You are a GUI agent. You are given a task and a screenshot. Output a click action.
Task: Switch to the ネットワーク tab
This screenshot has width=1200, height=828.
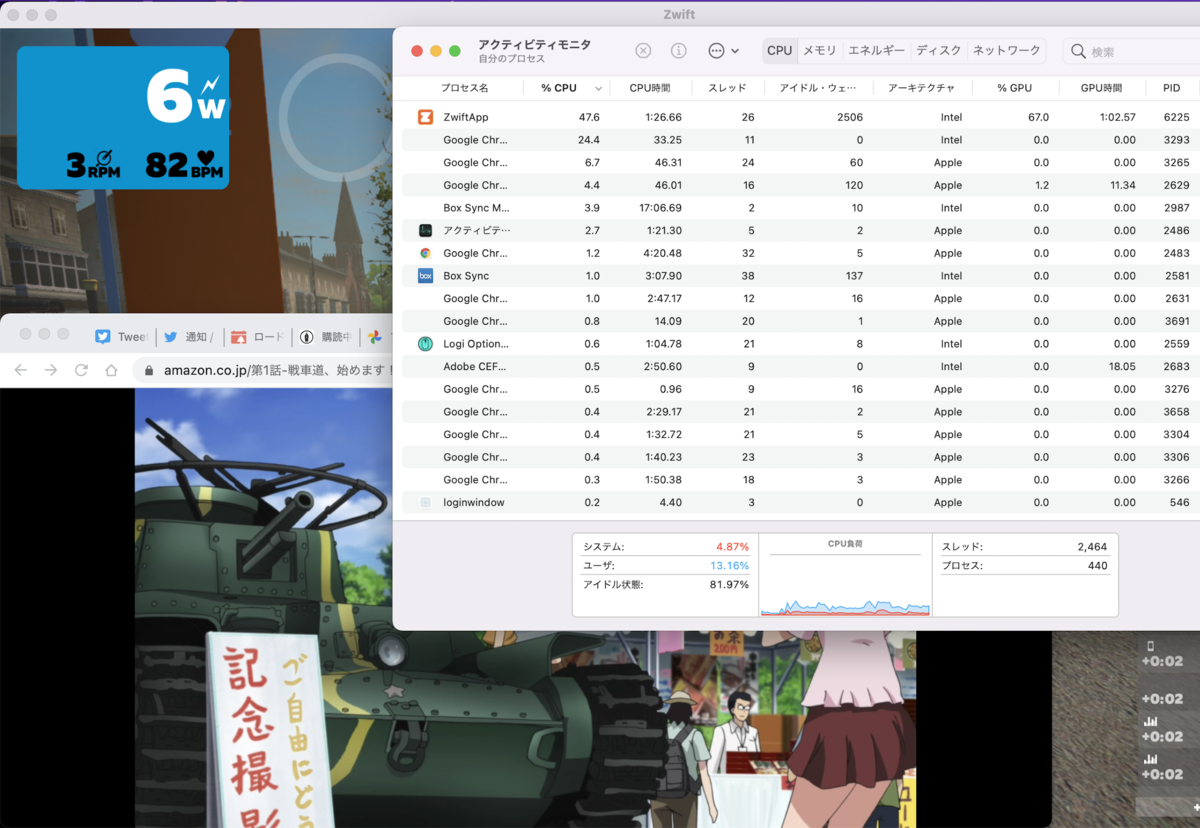click(1007, 51)
